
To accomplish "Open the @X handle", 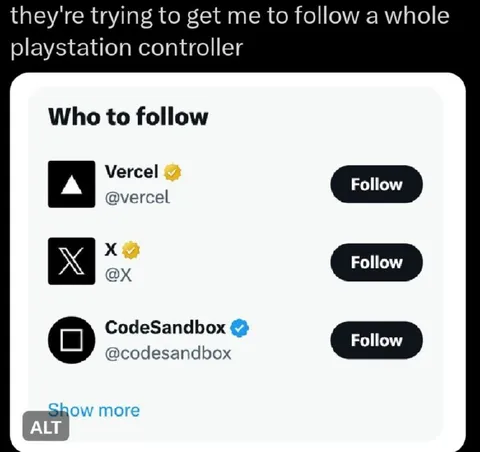I will click(x=118, y=275).
